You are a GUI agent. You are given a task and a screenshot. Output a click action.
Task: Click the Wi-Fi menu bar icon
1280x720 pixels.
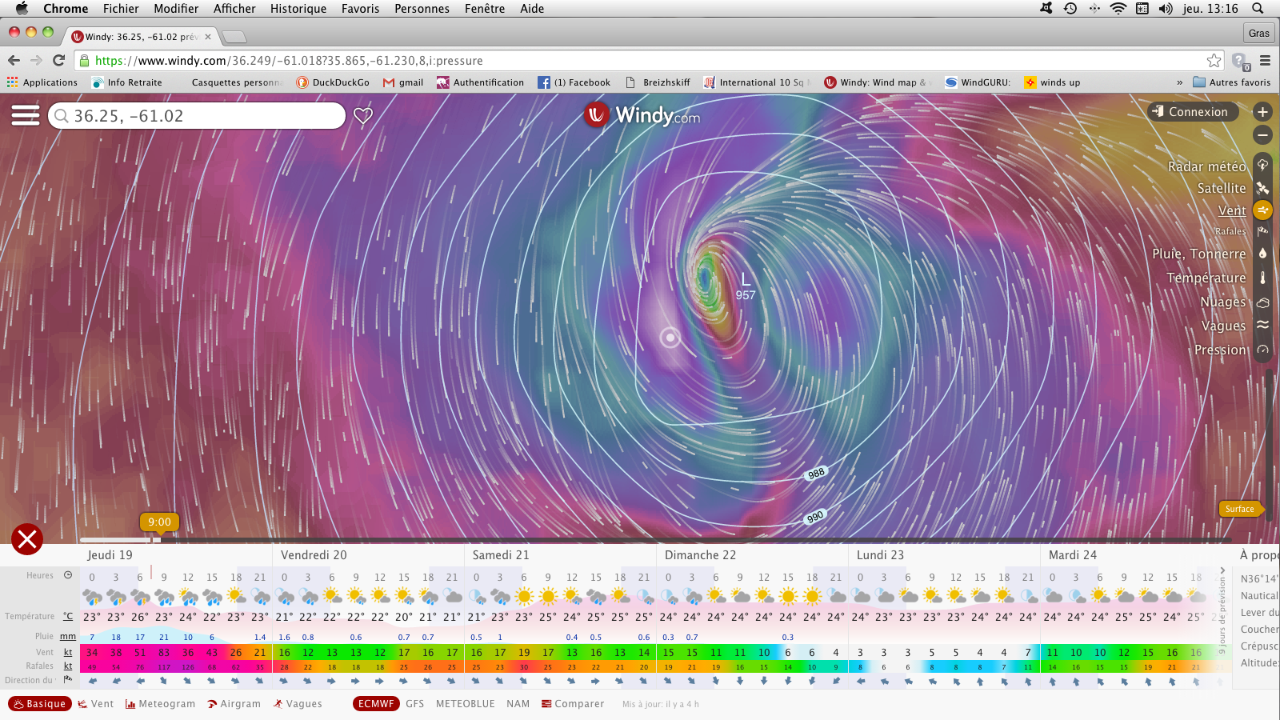tap(1117, 8)
